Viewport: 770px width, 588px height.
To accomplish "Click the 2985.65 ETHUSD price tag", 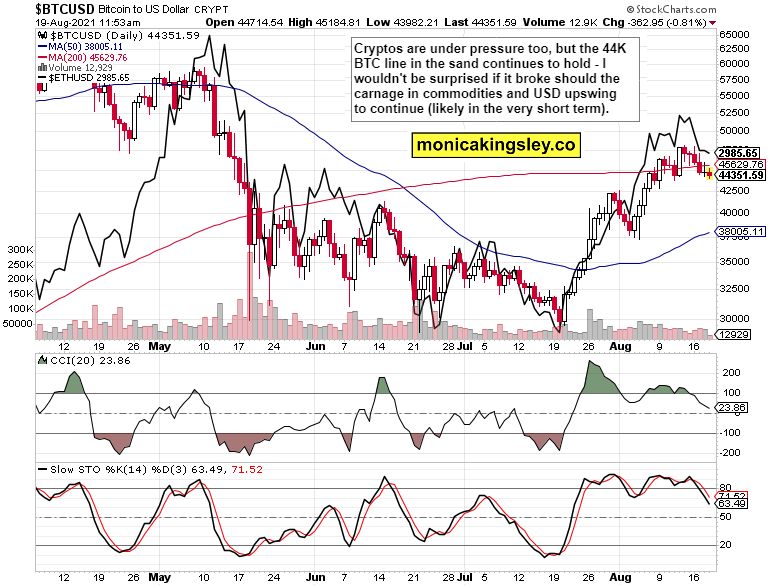I will tap(741, 152).
